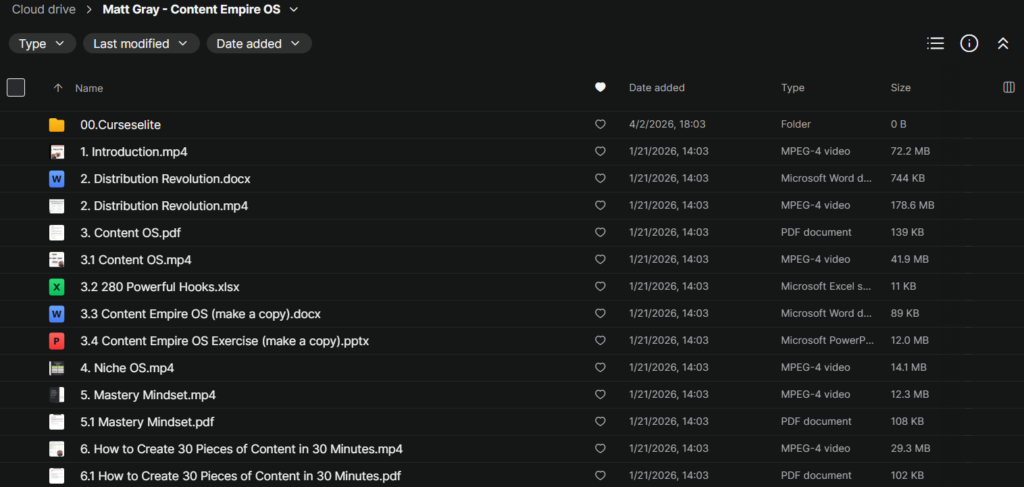Favorite the 1. Introduction.mp4 file
This screenshot has width=1024, height=487.
[x=600, y=152]
